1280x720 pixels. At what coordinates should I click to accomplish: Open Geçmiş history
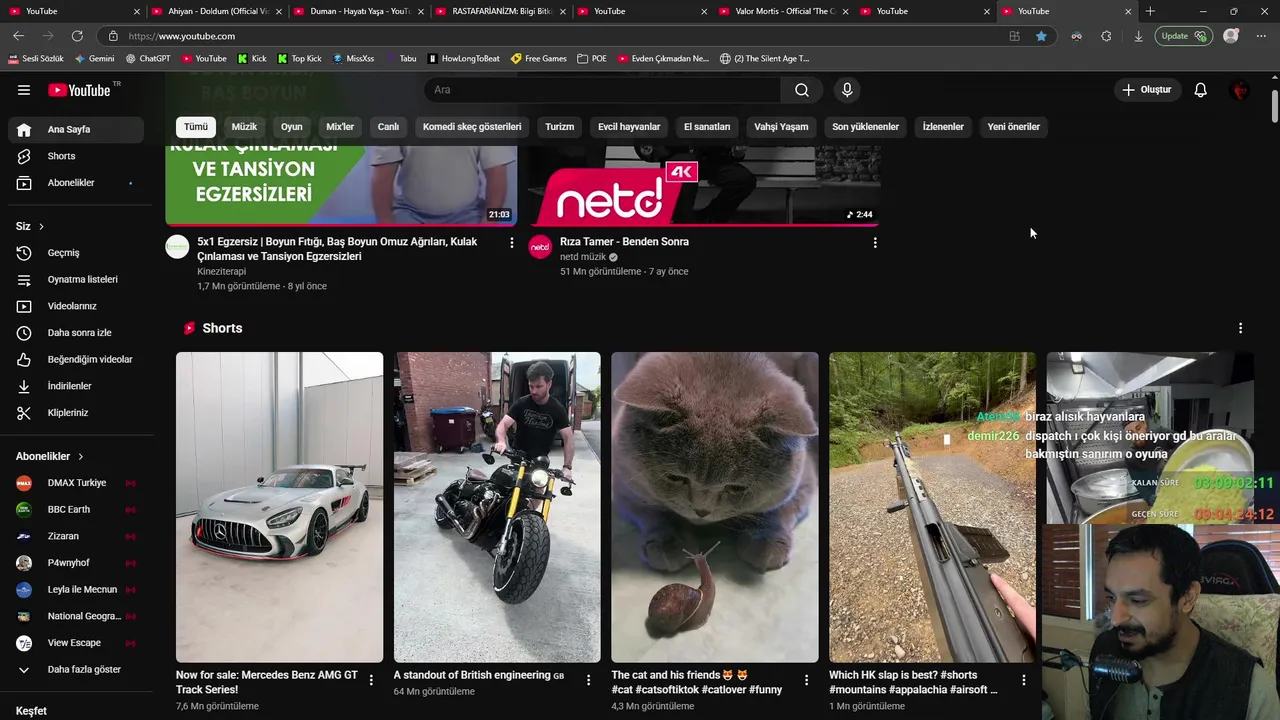pyautogui.click(x=76, y=253)
